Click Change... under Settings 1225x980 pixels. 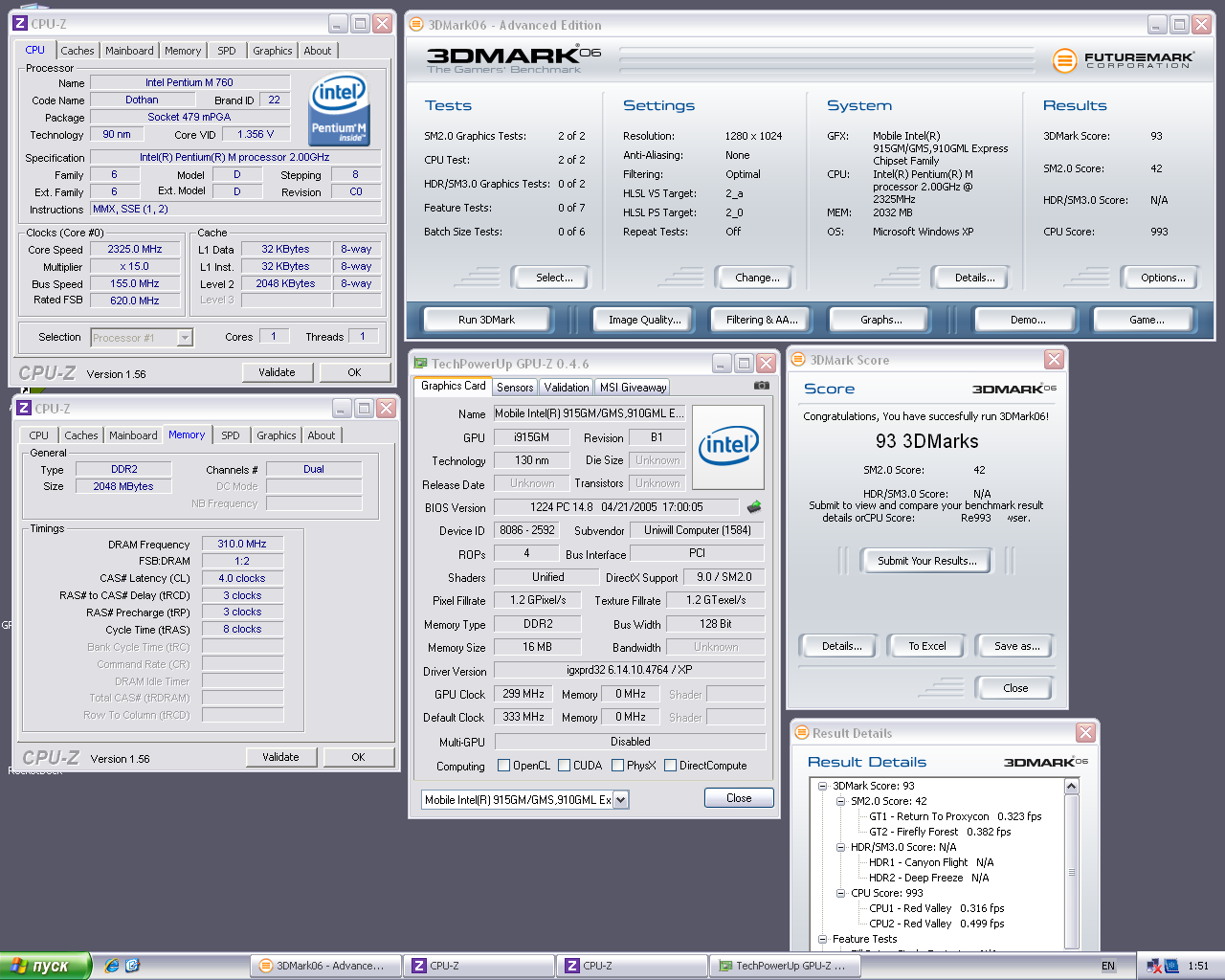coord(757,278)
